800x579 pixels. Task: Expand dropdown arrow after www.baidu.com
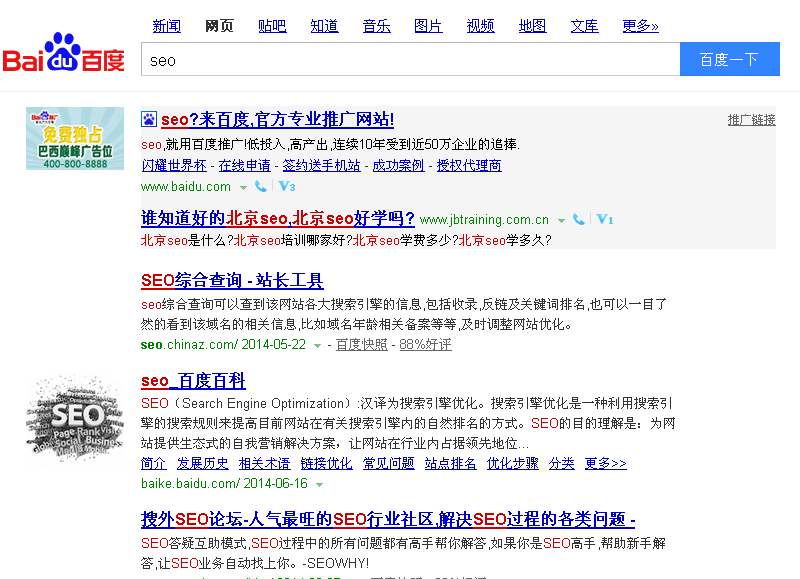[x=243, y=187]
